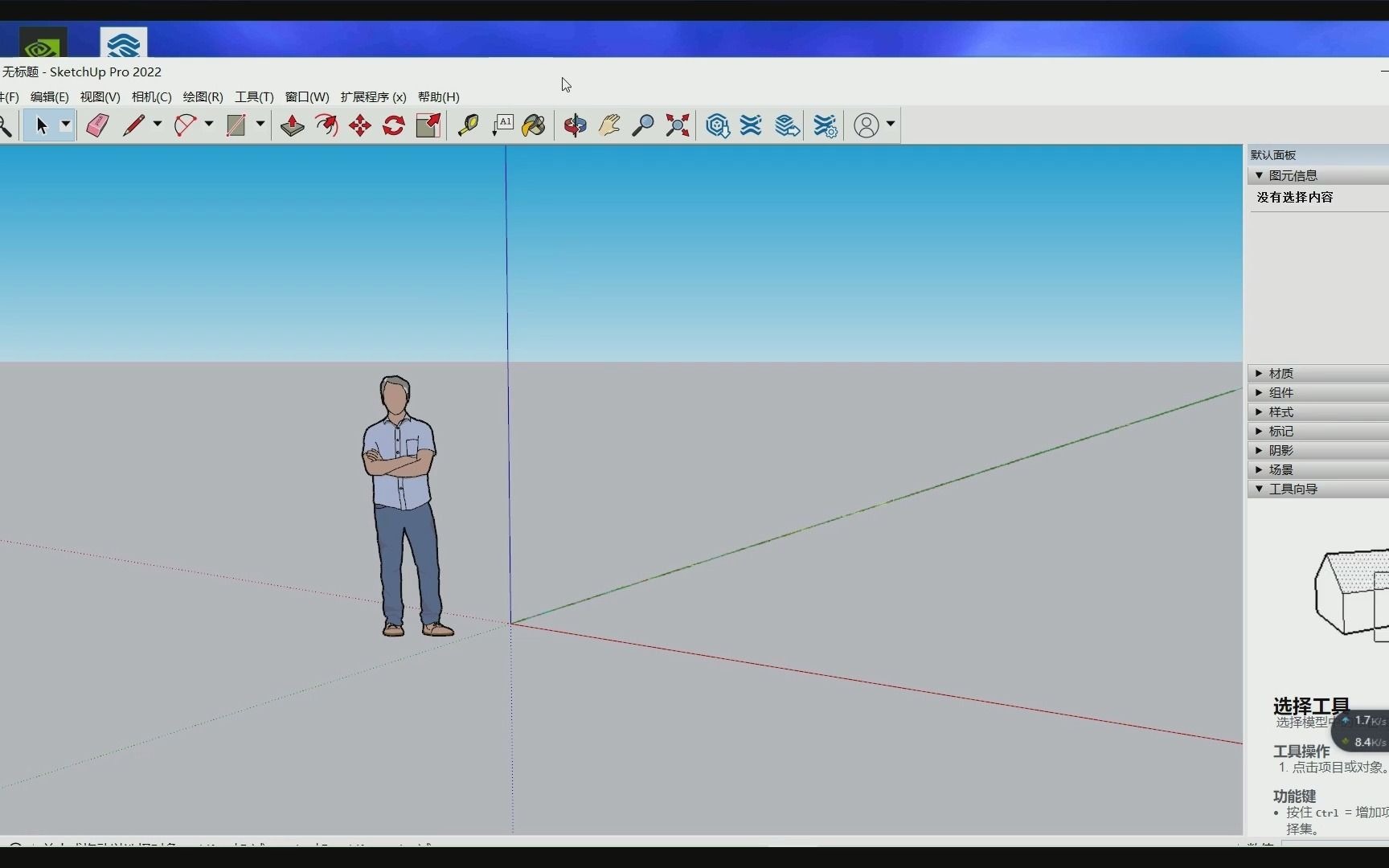
Task: Open the 视图(V) menu
Action: 99,96
